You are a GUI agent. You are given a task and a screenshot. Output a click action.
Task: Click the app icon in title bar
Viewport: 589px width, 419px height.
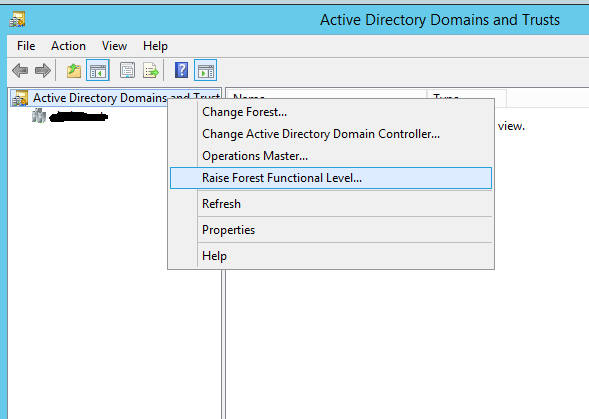pos(17,20)
